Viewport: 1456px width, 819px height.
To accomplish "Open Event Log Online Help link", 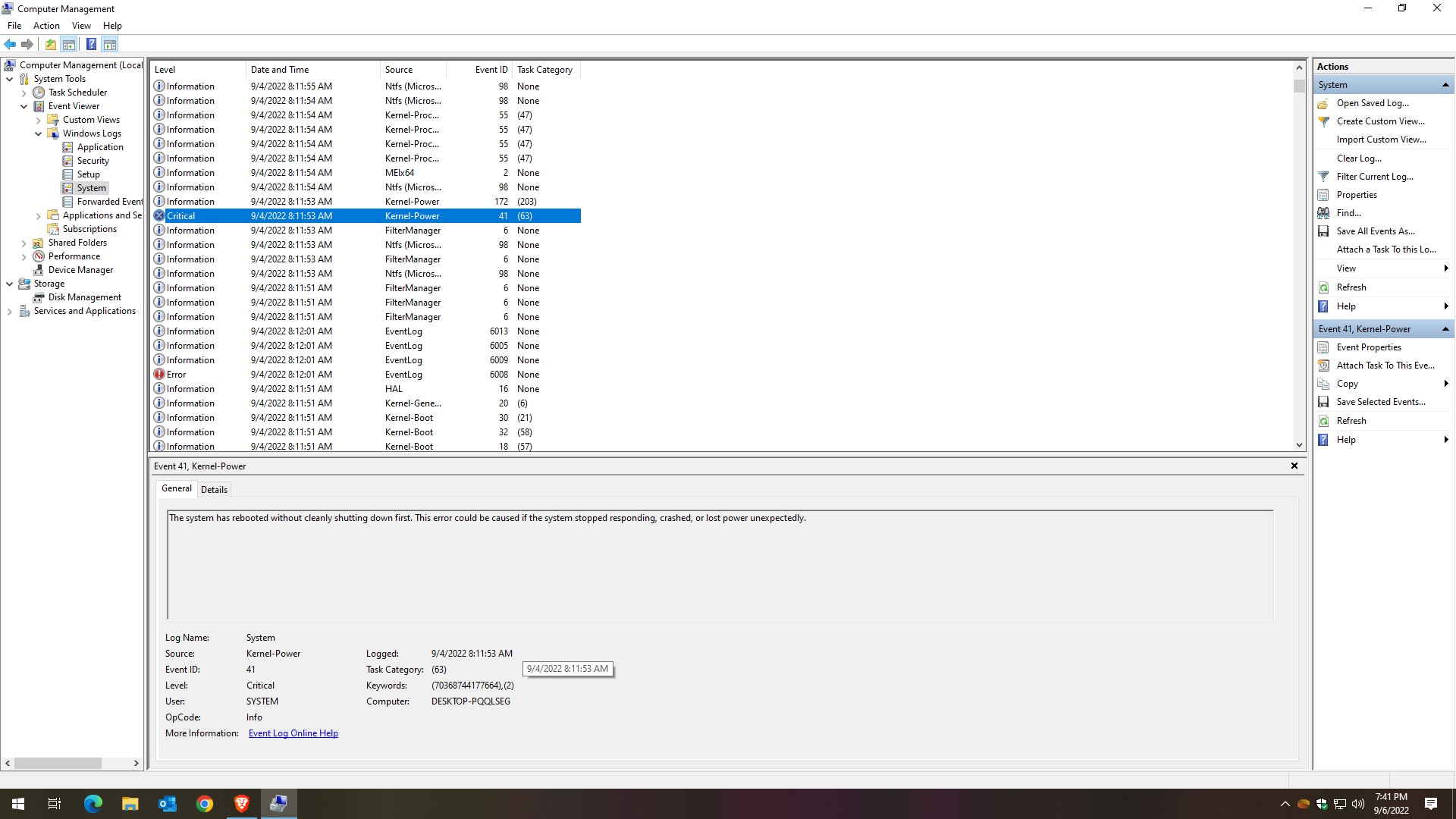I will [293, 733].
